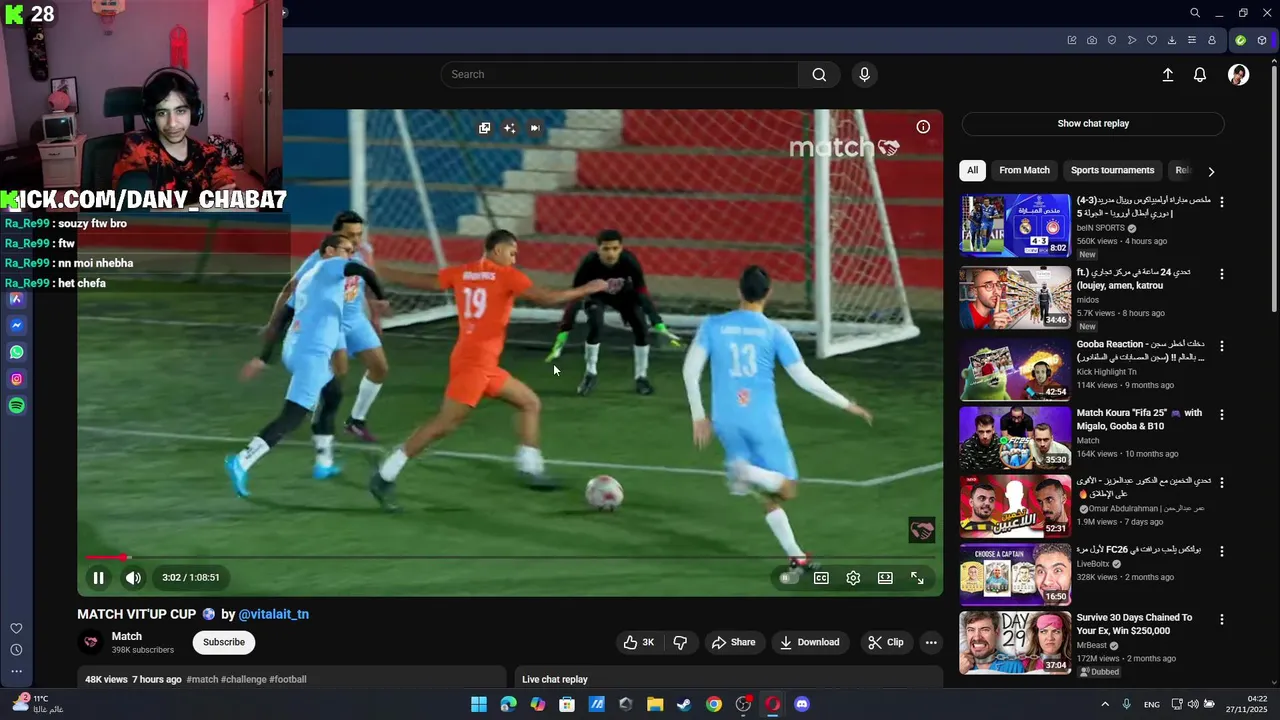This screenshot has width=1280, height=720.
Task: Show more chips with right arrow
Action: click(x=1211, y=171)
